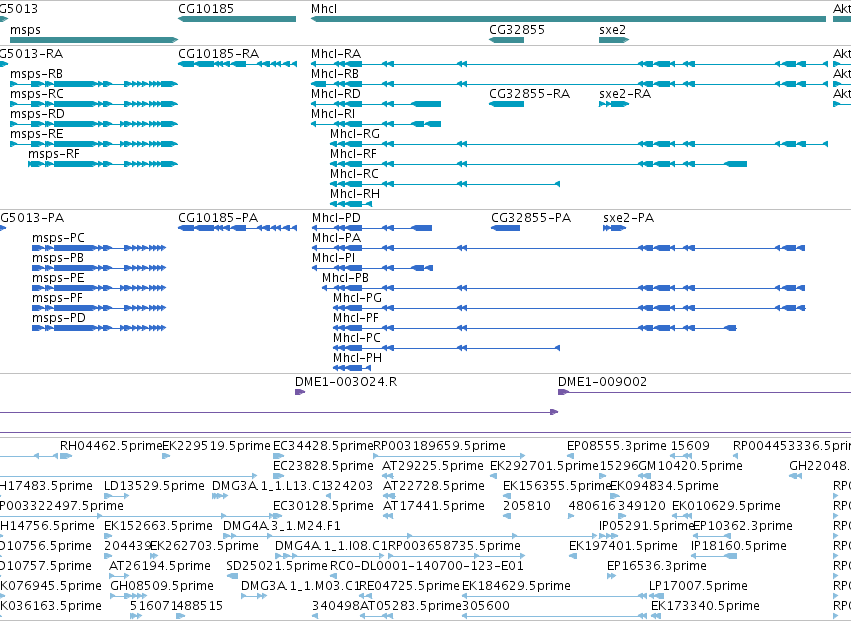Click the CG10185 gene label

(206, 9)
